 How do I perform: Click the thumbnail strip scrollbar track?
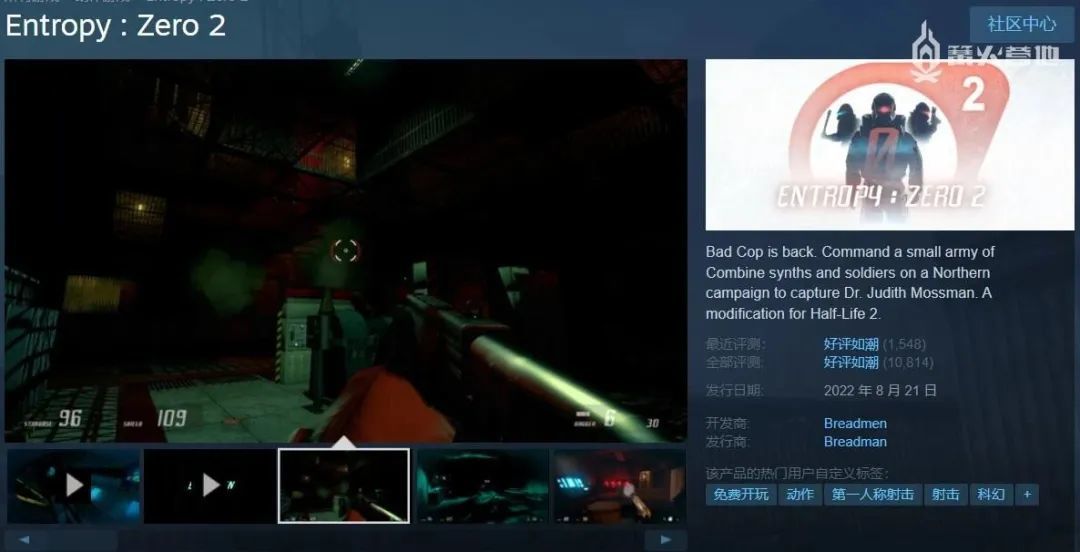(344, 540)
